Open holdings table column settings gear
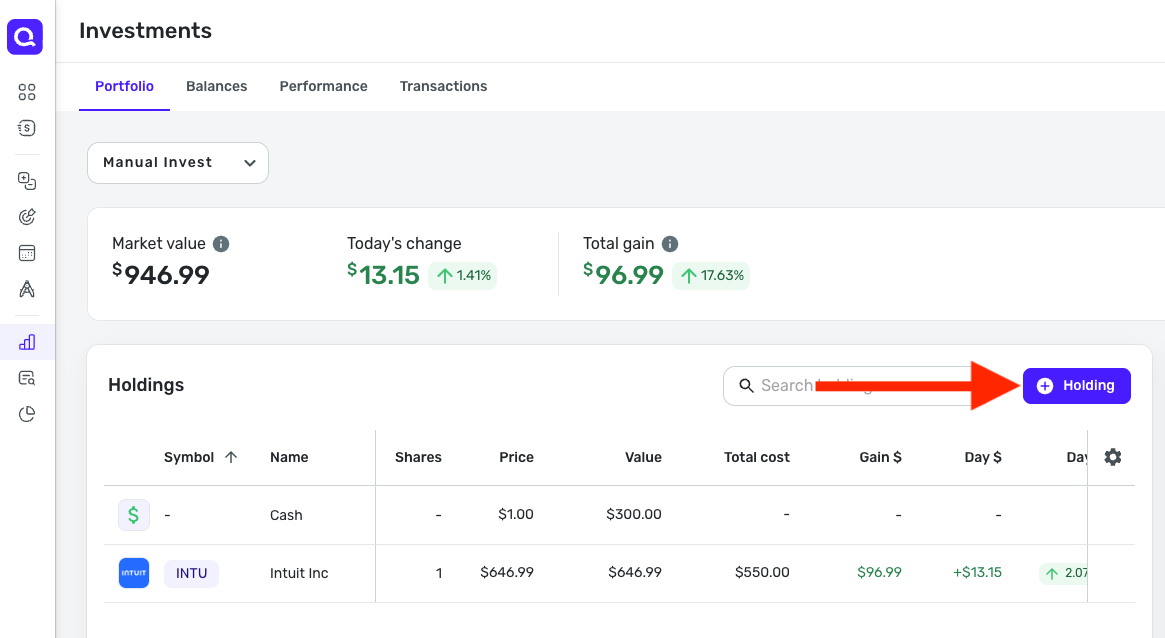Image resolution: width=1165 pixels, height=638 pixels. click(1112, 457)
